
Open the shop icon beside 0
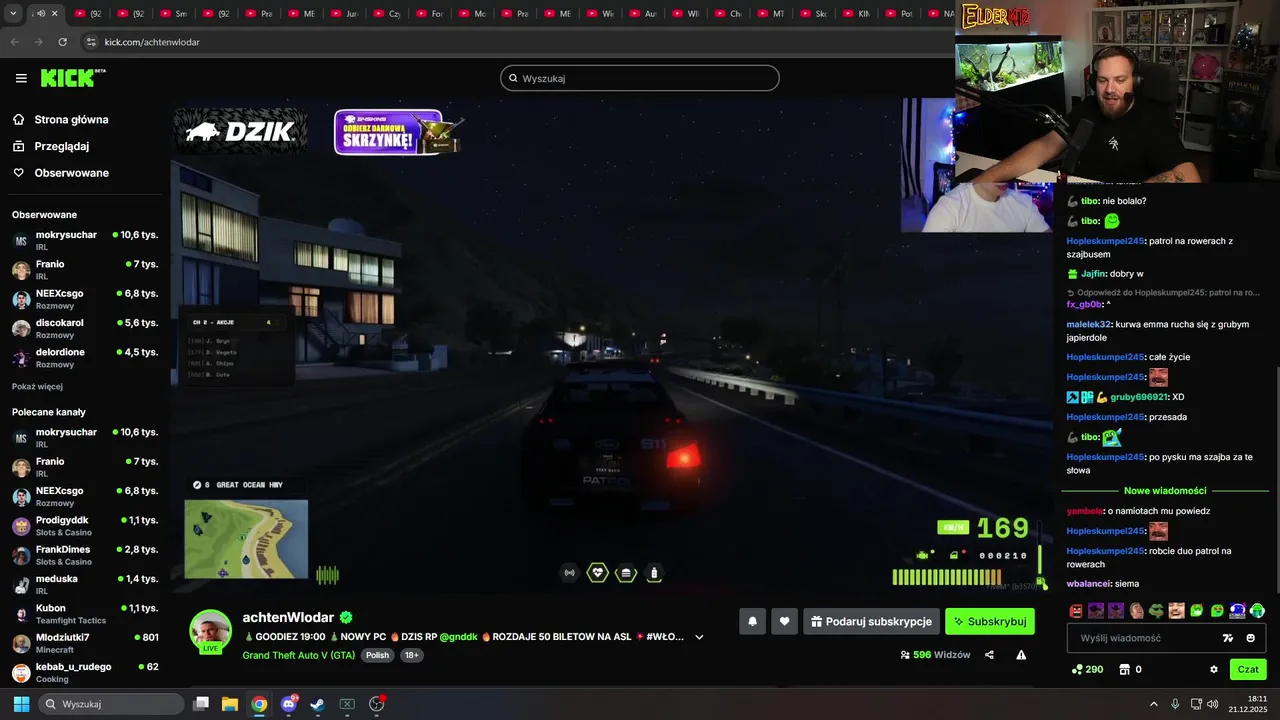[x=1124, y=669]
